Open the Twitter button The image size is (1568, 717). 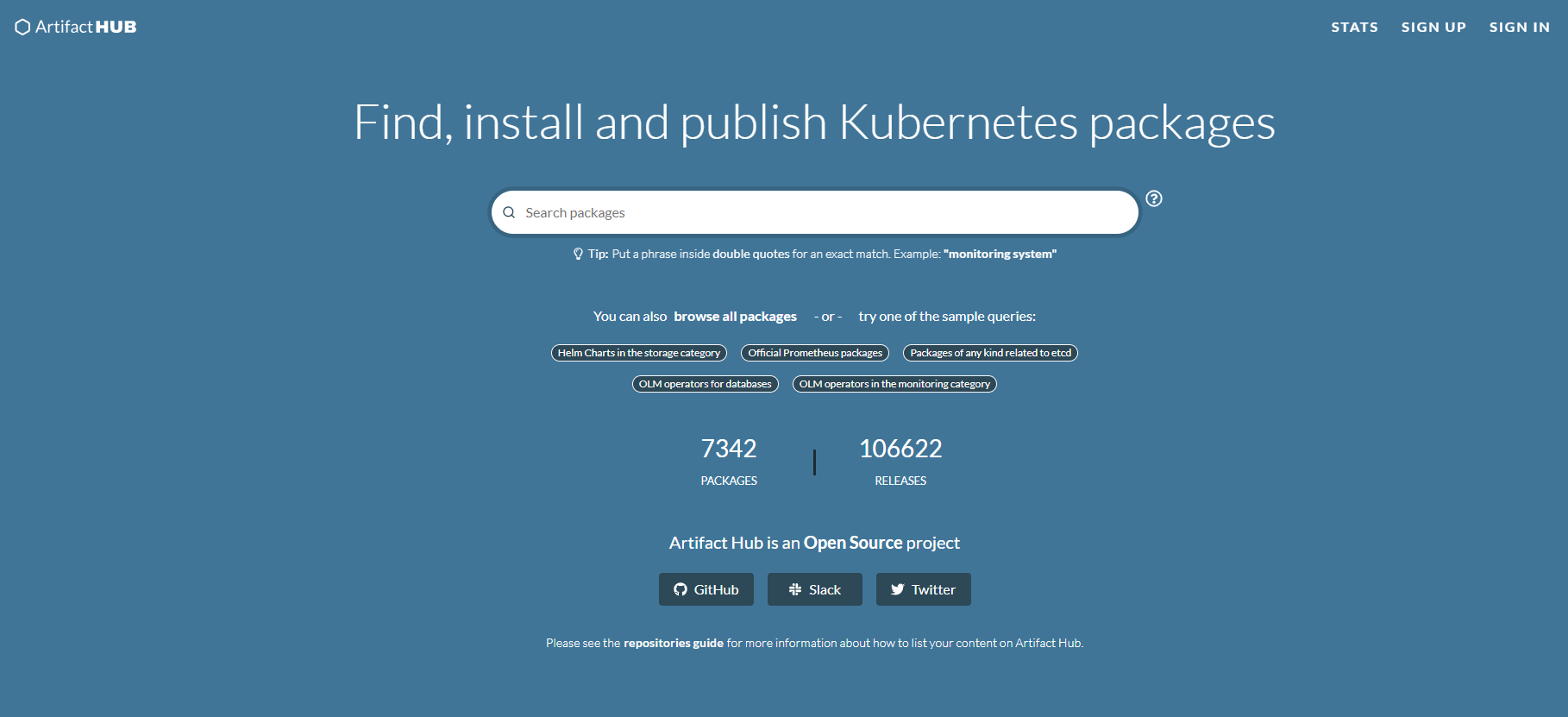click(x=923, y=589)
